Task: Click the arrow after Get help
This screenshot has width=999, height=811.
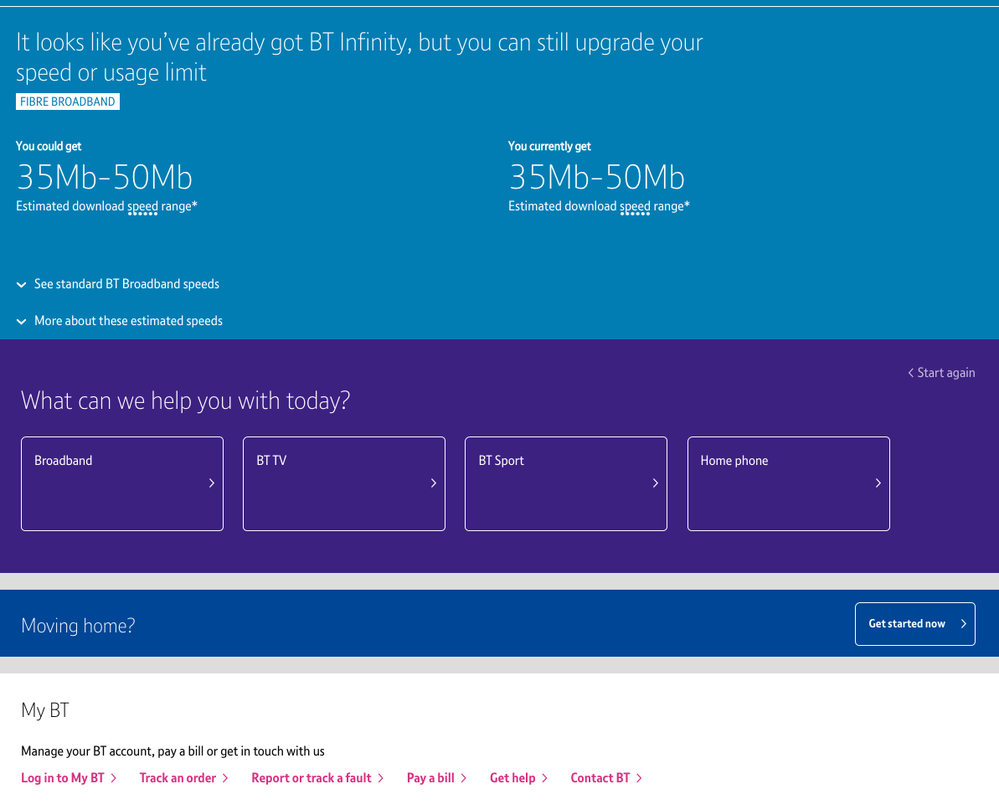Action: (x=544, y=779)
